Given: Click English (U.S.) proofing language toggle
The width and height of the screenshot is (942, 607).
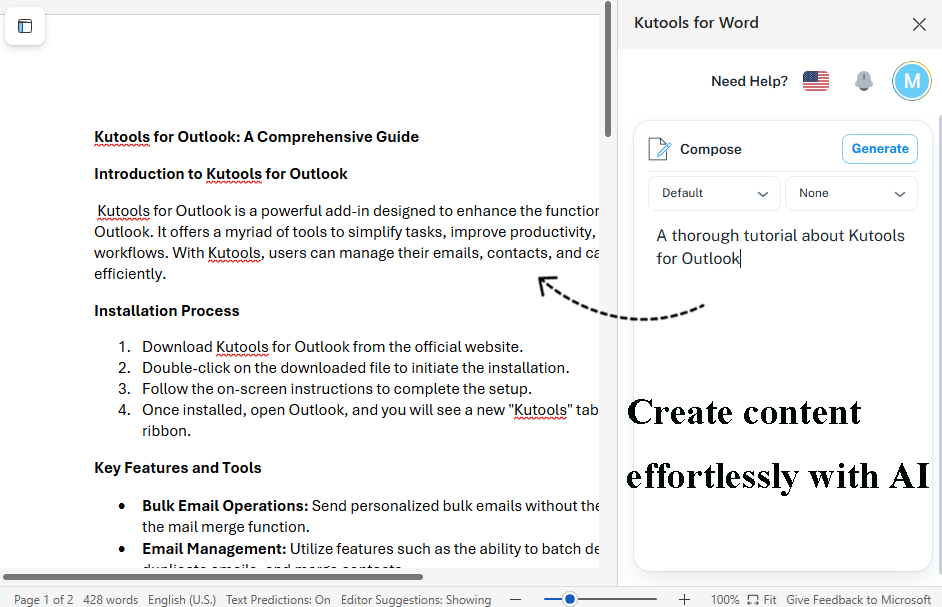Looking at the screenshot, I should 182,599.
